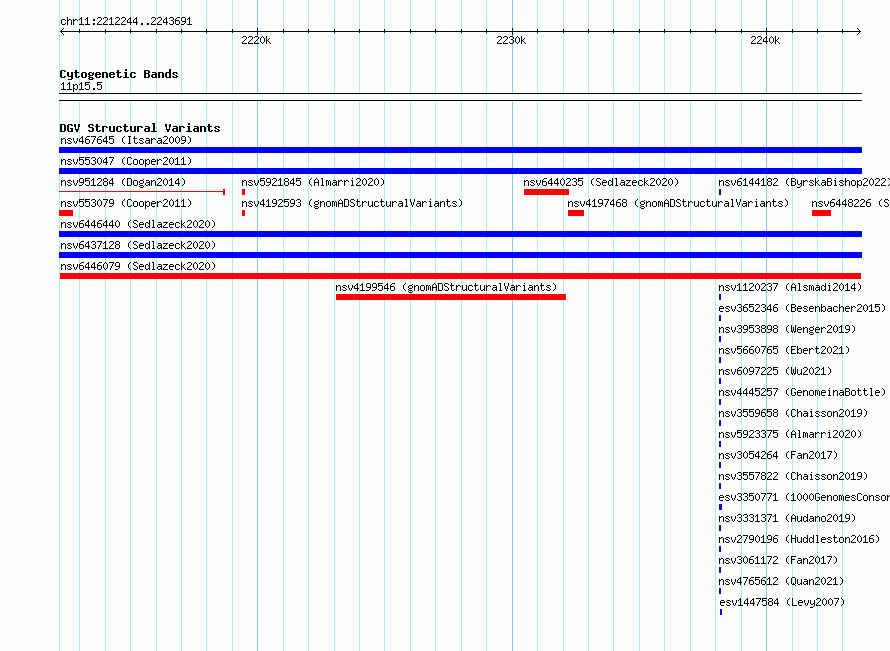Open variant nsv5660765 (Ebert2021) label

point(784,350)
